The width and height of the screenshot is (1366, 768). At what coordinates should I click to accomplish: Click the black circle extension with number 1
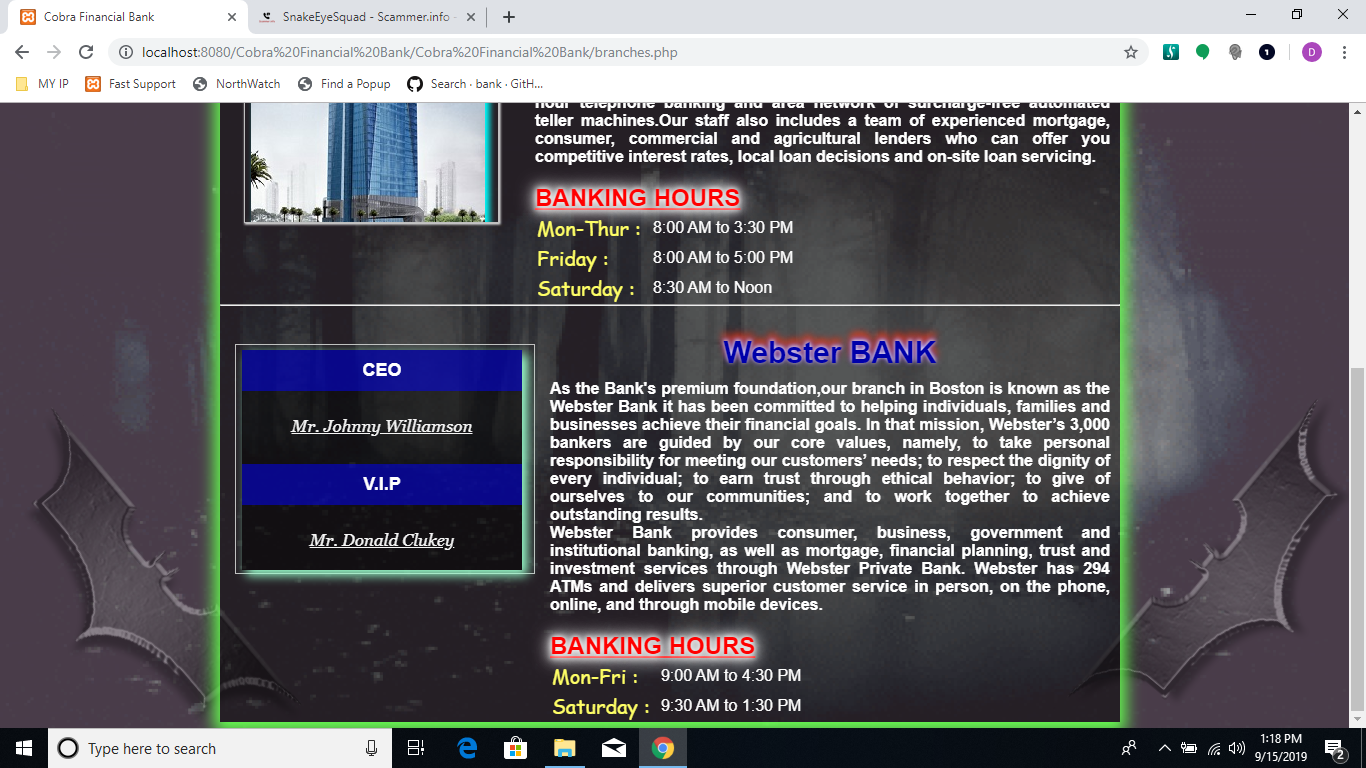click(x=1267, y=52)
